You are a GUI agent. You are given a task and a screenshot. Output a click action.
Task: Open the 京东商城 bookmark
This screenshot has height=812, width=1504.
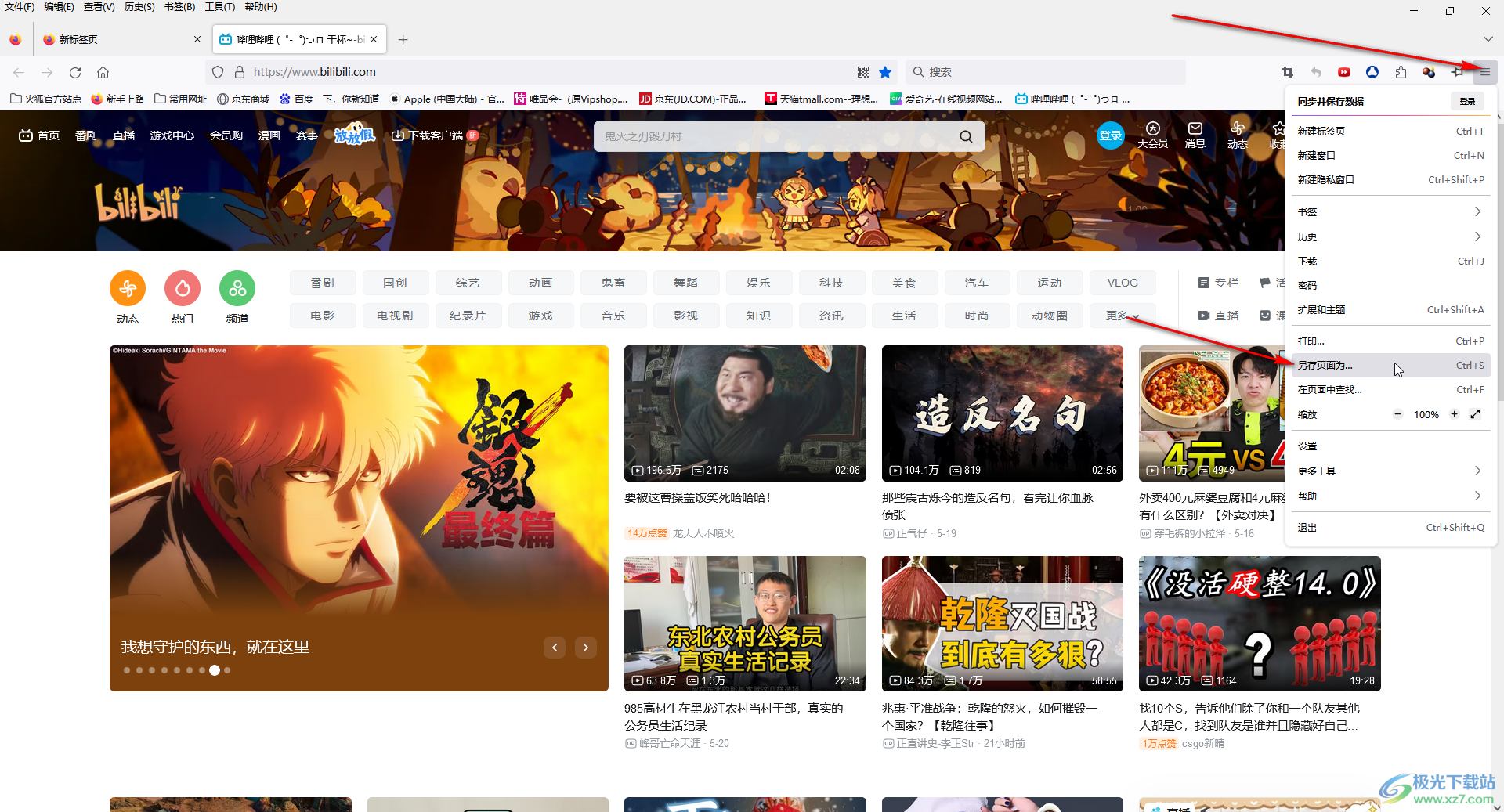244,99
